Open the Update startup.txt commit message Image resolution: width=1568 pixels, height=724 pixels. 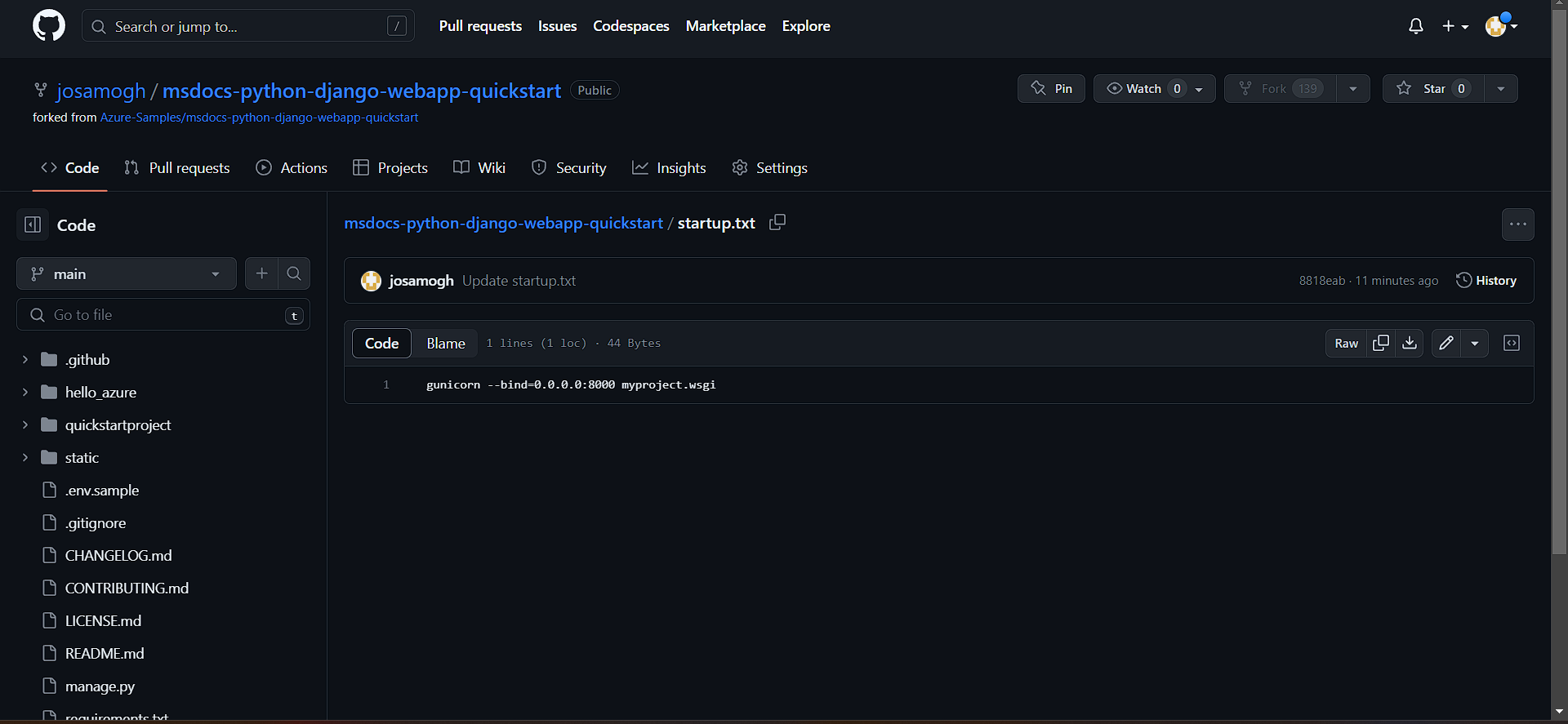519,280
